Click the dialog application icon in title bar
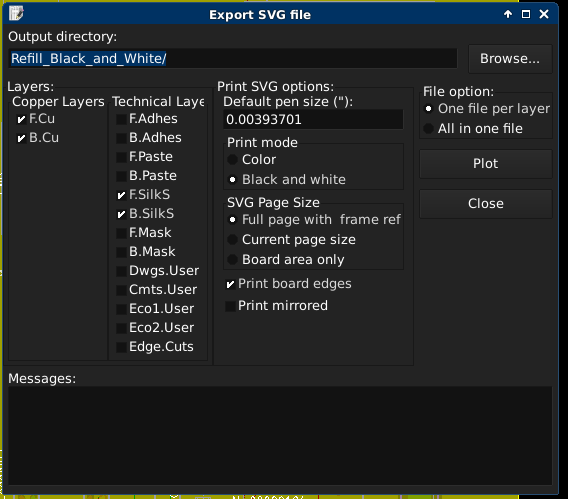The width and height of the screenshot is (568, 499). point(16,14)
